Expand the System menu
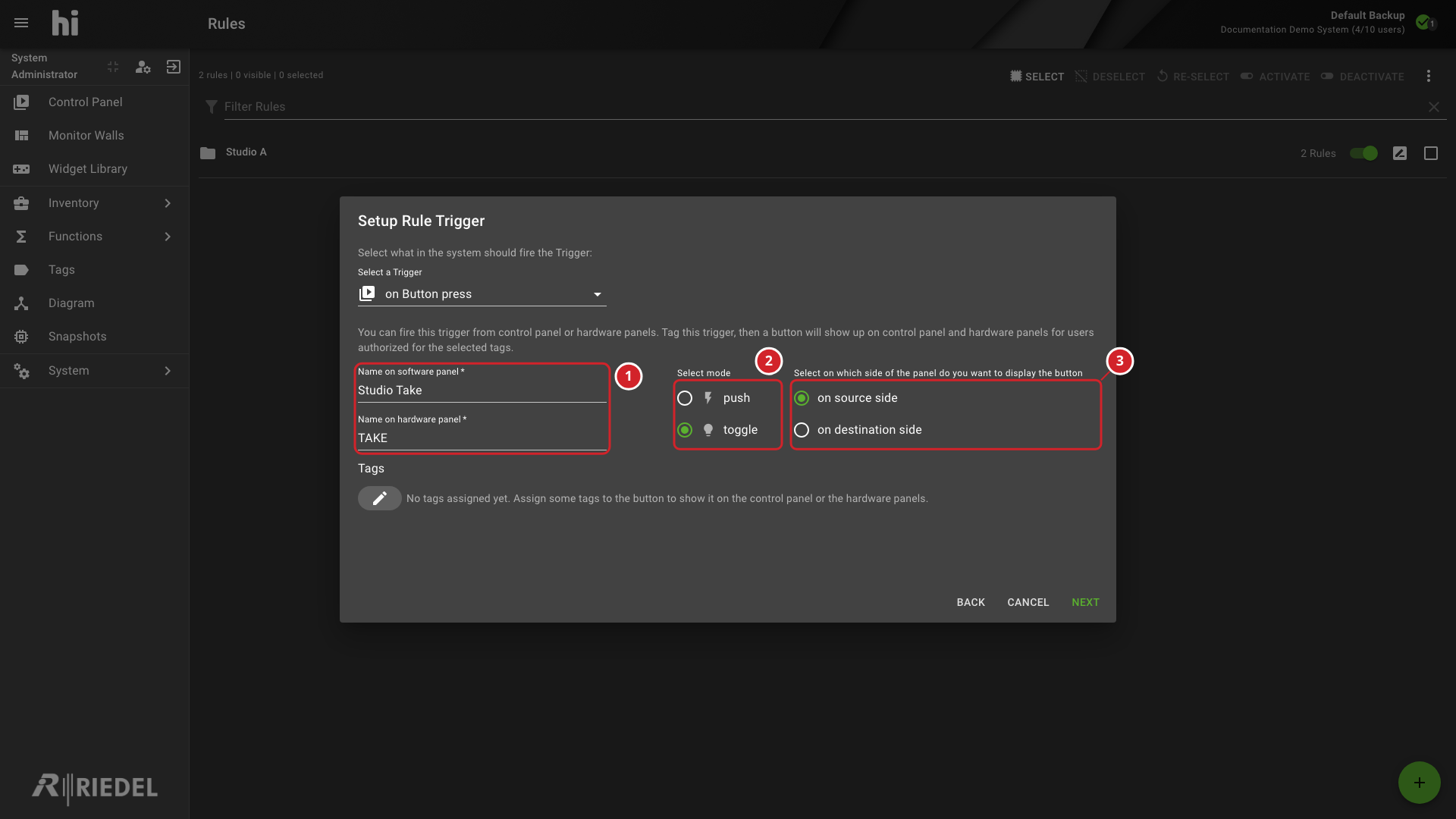Image resolution: width=1456 pixels, height=819 pixels. (94, 371)
